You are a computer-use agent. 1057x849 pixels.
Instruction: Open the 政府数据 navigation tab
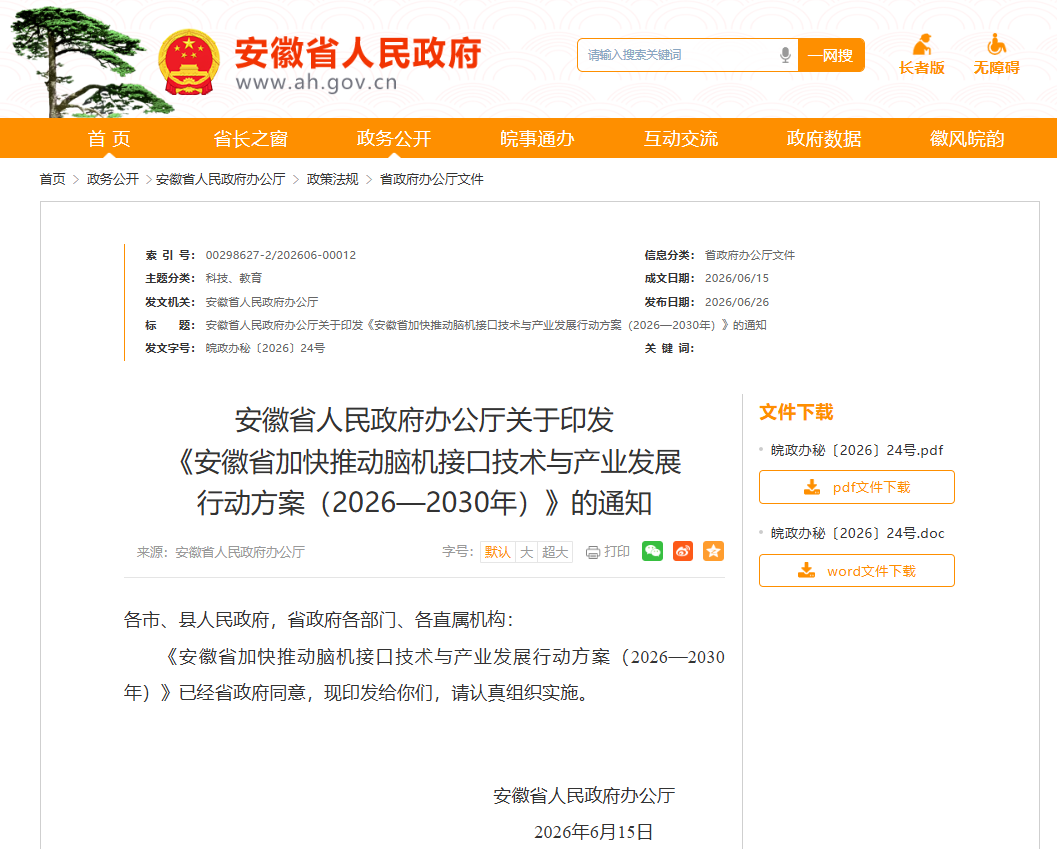click(824, 138)
